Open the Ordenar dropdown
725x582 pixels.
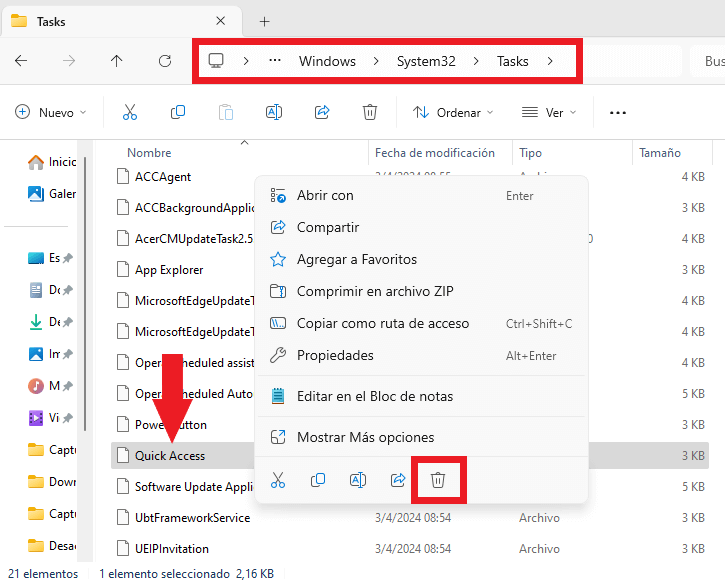(453, 112)
